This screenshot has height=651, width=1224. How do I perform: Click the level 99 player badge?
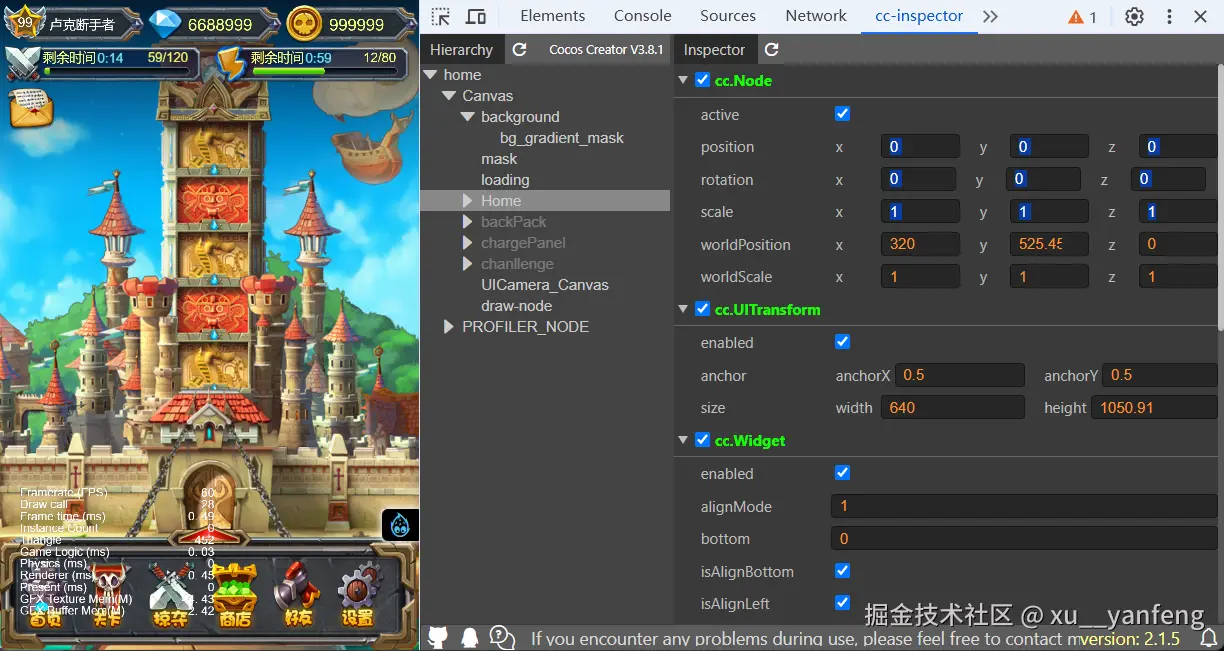[25, 22]
